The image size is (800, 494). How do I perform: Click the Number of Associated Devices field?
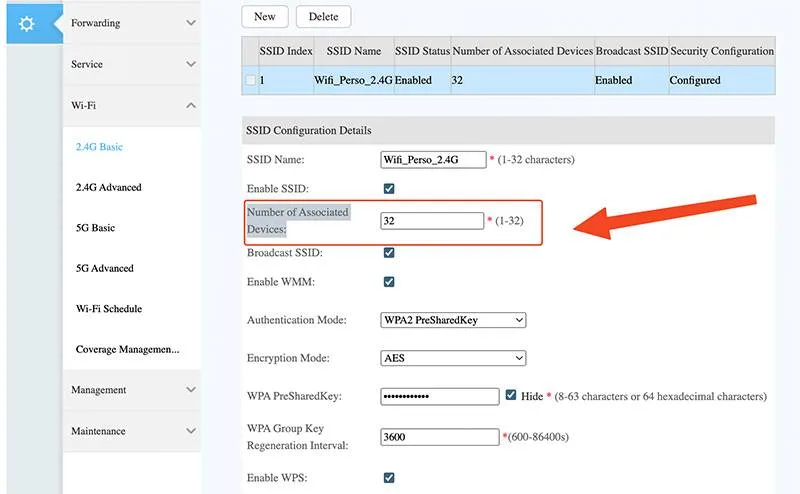pyautogui.click(x=431, y=221)
